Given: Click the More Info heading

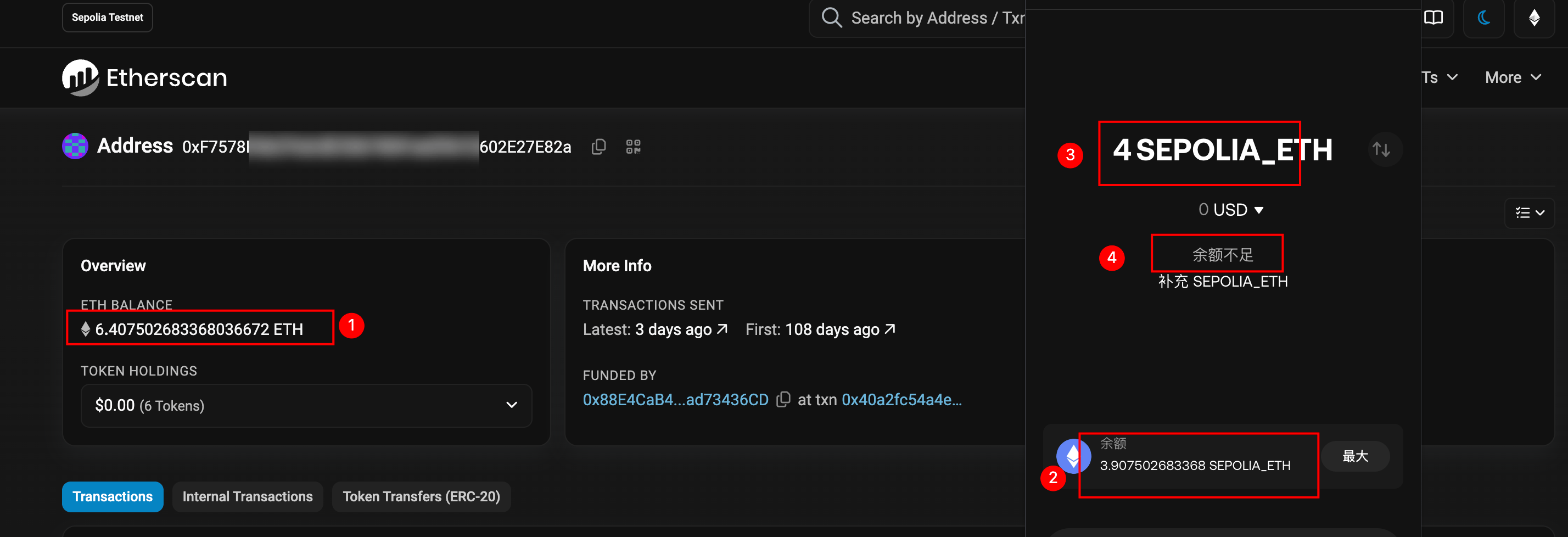Looking at the screenshot, I should (617, 266).
